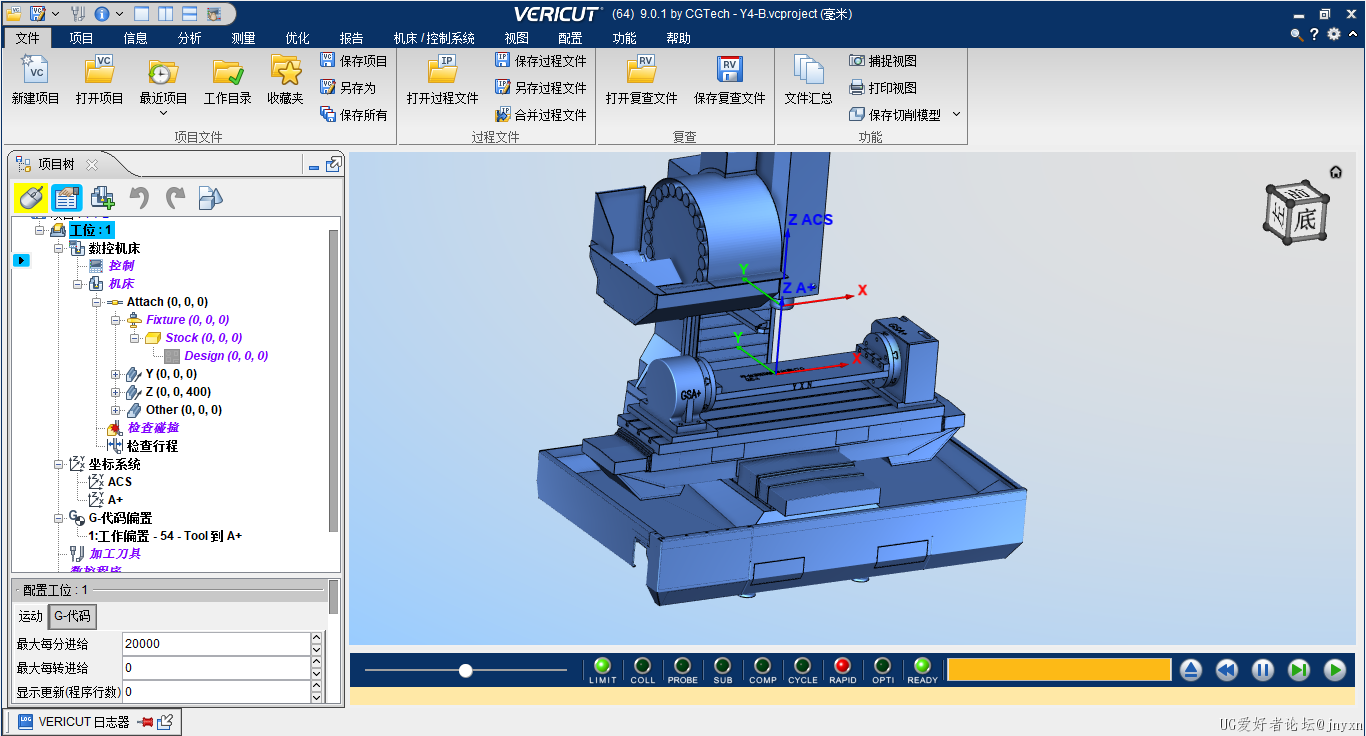
Task: Click the single step playback button
Action: (x=1299, y=670)
